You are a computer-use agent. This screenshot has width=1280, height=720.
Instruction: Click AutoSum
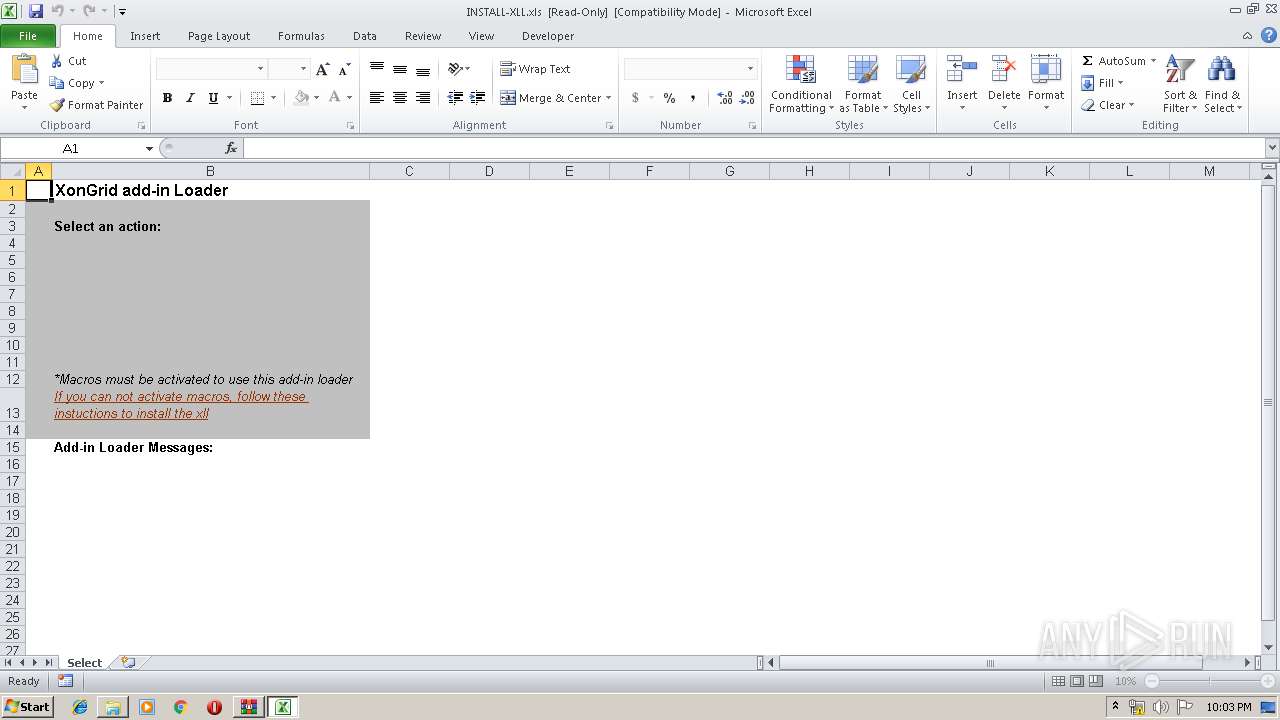click(x=1114, y=61)
